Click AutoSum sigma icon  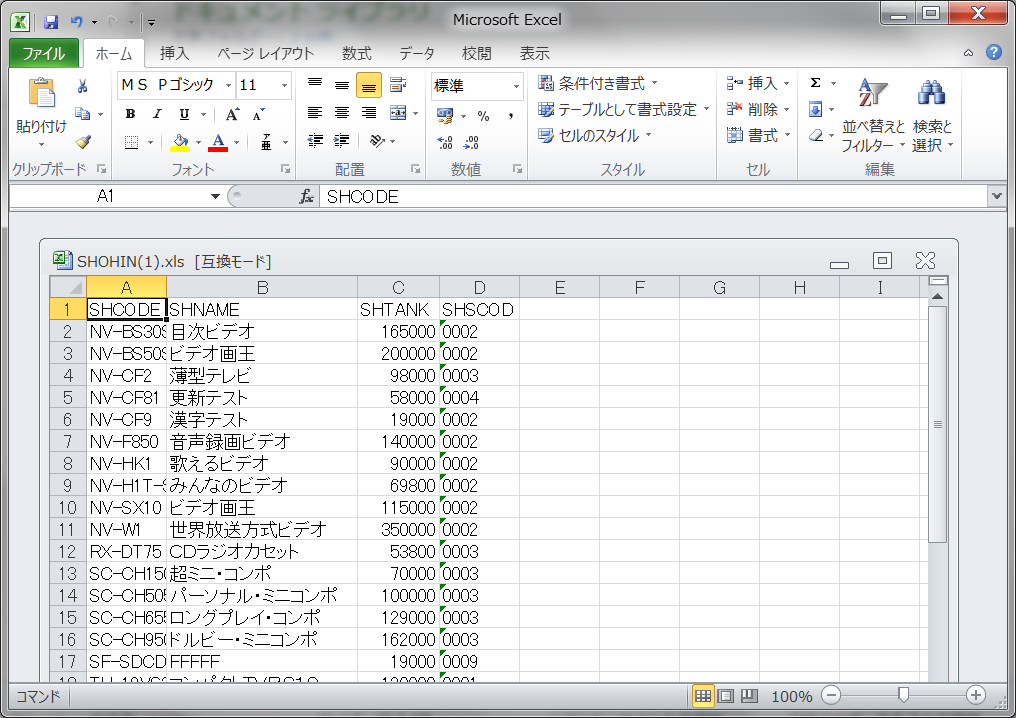pos(816,83)
